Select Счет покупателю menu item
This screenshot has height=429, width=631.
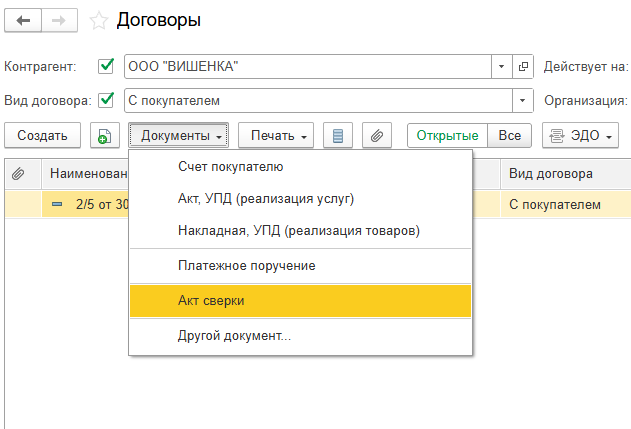[x=300, y=167]
